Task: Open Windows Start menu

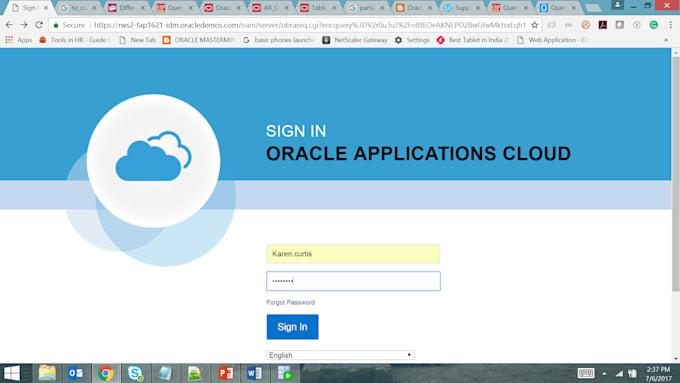Action: [x=12, y=373]
